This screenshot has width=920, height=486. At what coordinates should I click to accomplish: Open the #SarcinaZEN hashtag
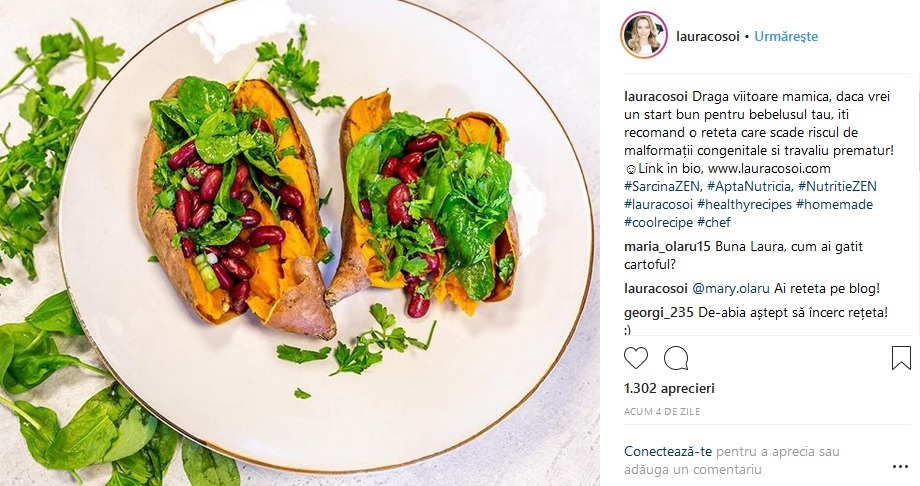tap(663, 187)
